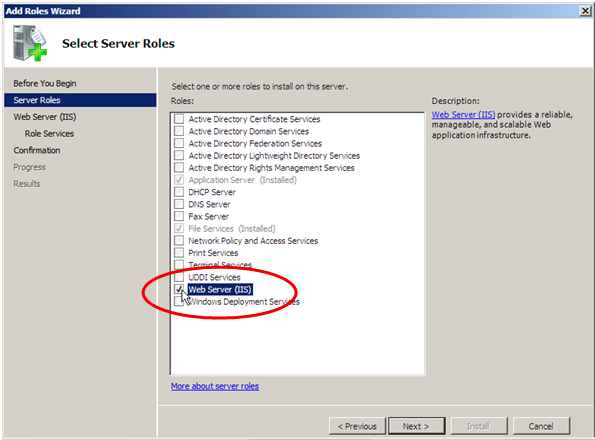Tick Active Directory Domain Services
This screenshot has height=440, width=595.
pos(179,131)
